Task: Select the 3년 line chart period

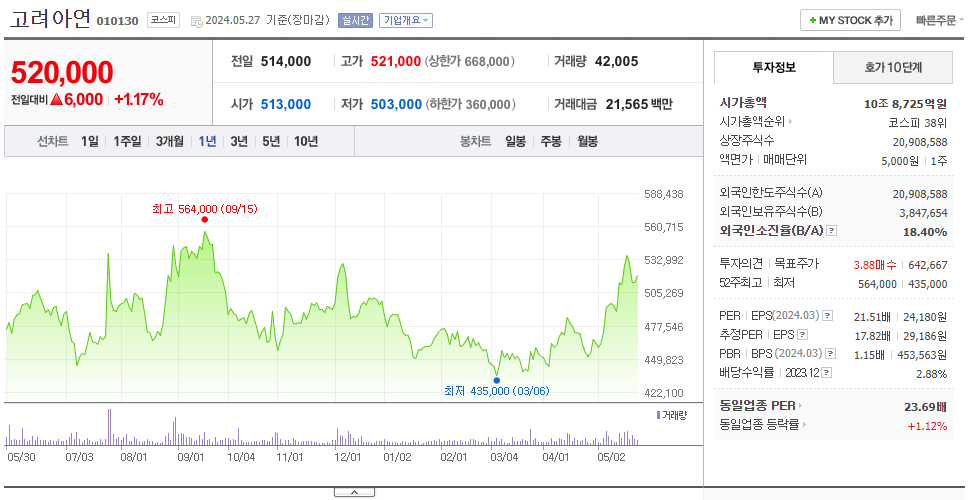Action: [x=239, y=141]
